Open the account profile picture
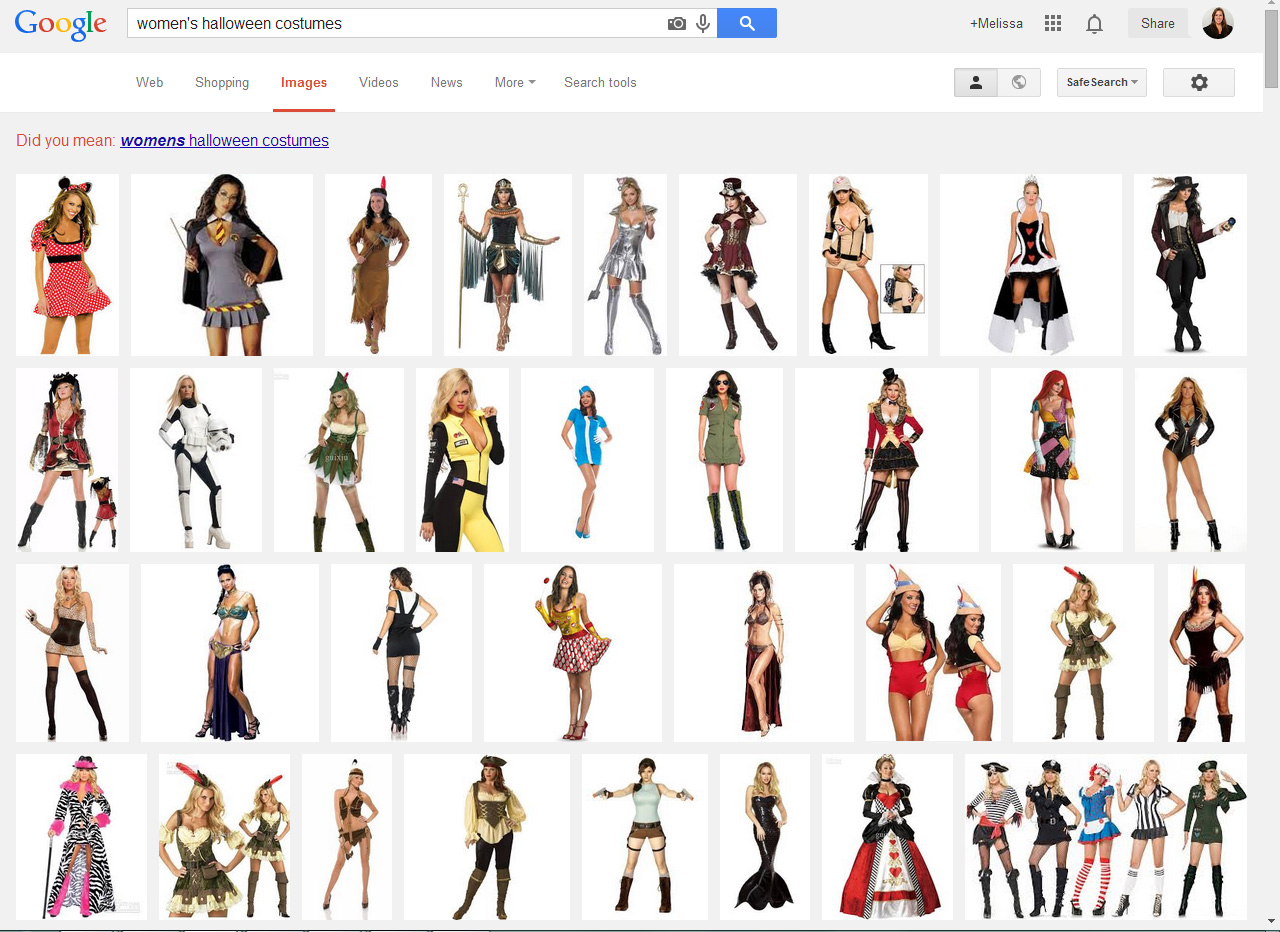This screenshot has width=1280, height=932. coord(1217,23)
